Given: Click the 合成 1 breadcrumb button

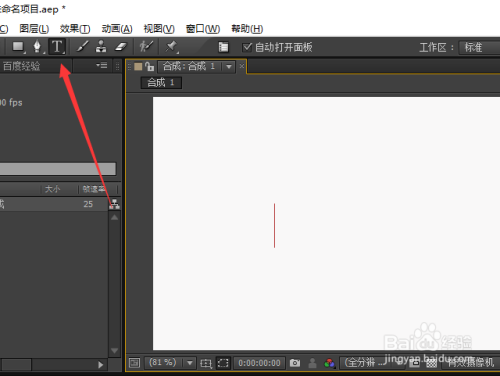Looking at the screenshot, I should 161,82.
